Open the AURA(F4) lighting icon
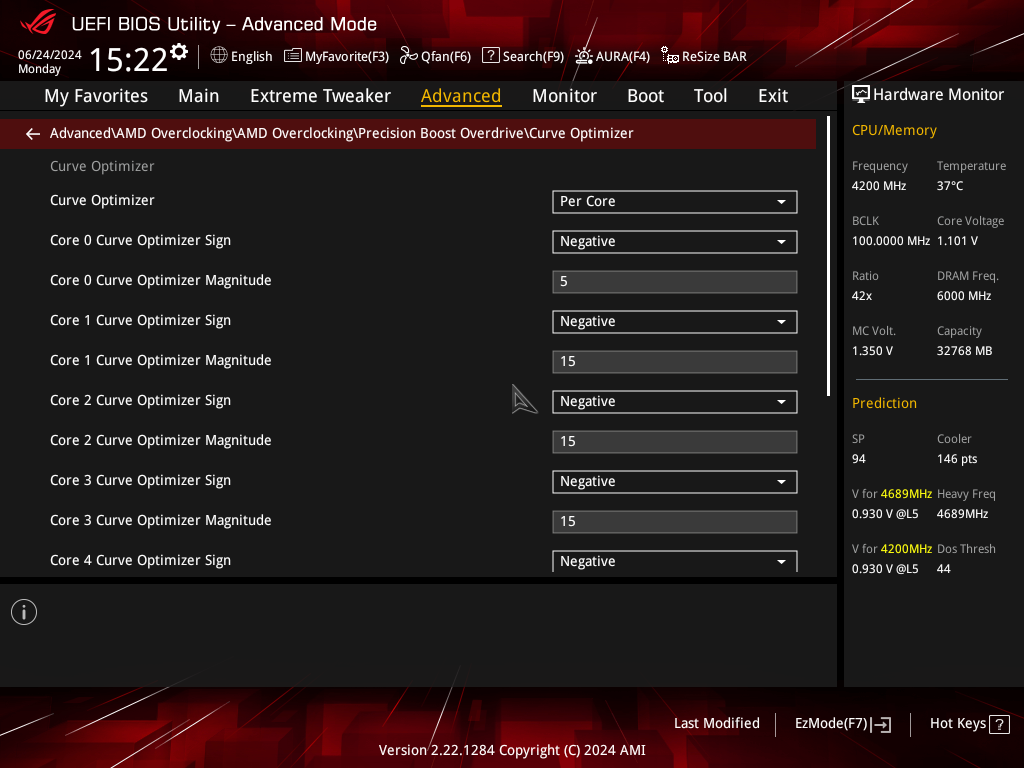Screen dimensions: 1024x768 click(x=583, y=56)
